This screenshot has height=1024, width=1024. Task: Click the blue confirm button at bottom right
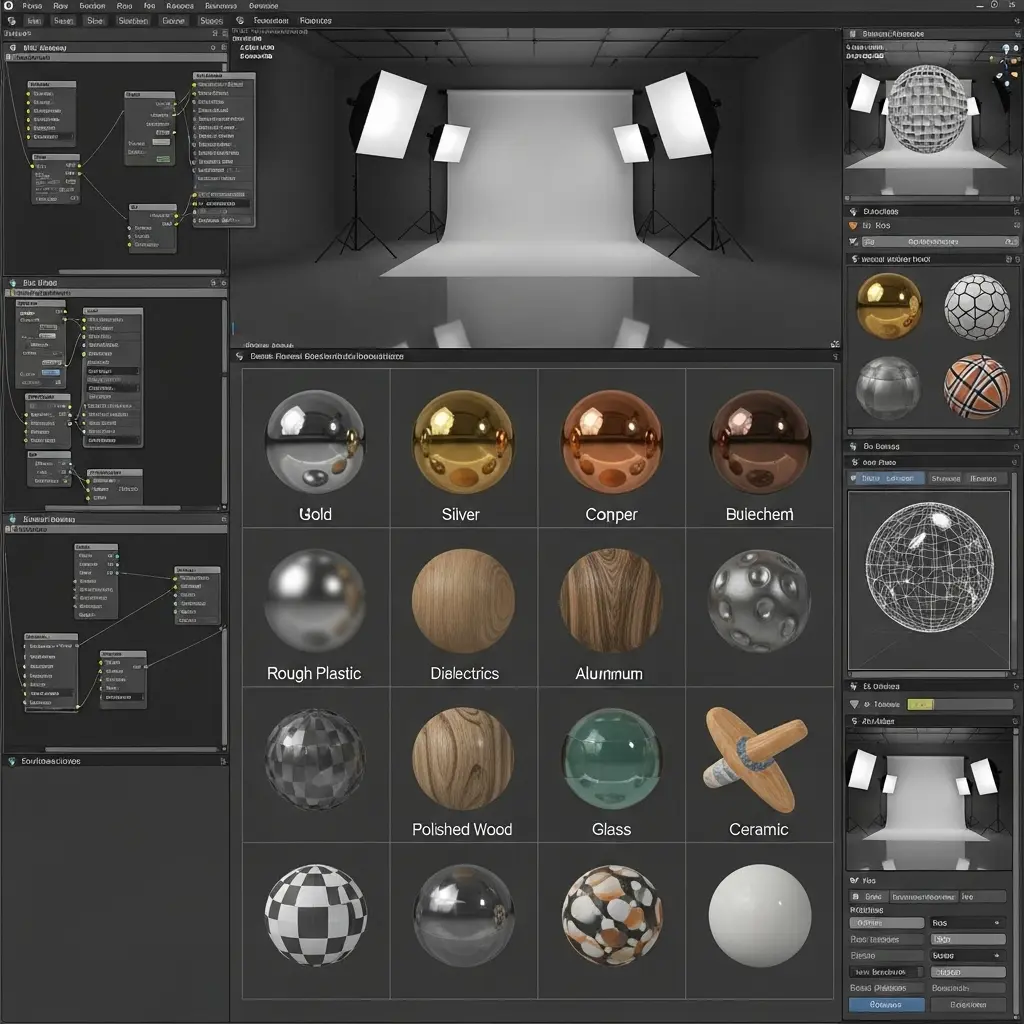(887, 1004)
